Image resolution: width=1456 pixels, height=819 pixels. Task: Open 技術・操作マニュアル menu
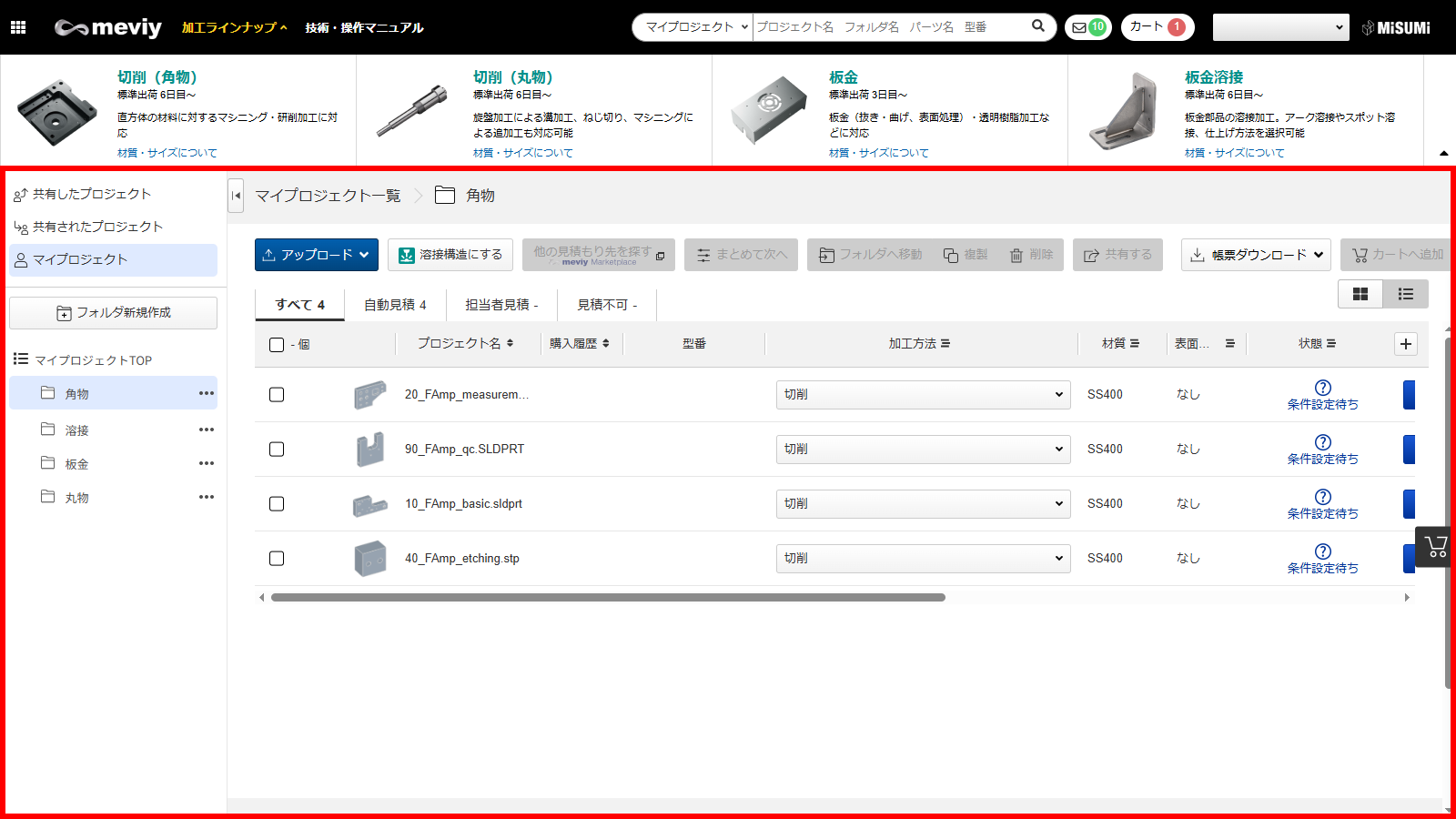[x=364, y=27]
